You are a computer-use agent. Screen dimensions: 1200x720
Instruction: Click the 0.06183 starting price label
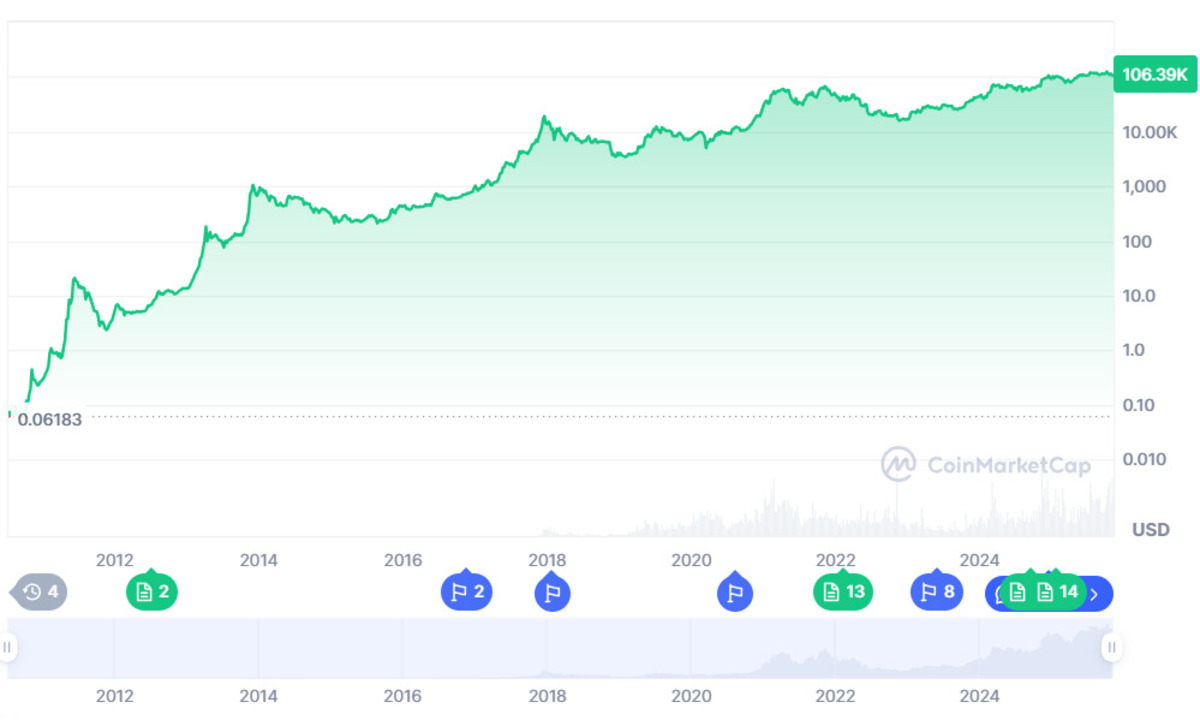50,420
